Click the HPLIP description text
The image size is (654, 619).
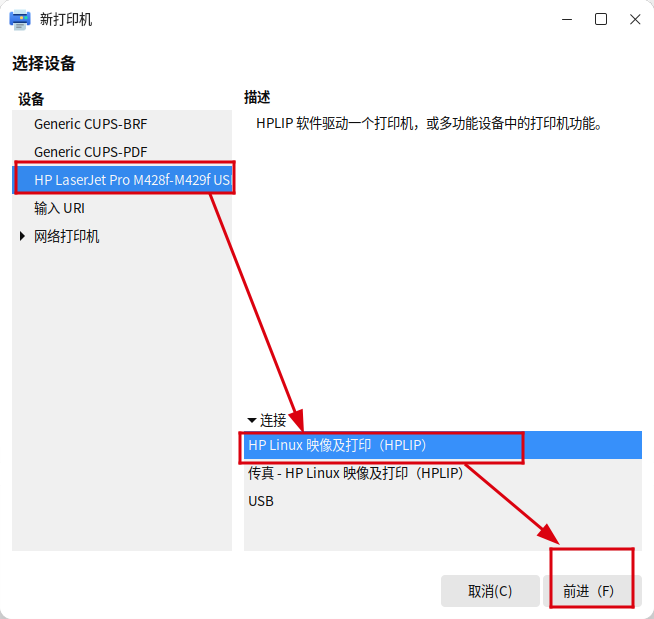429,124
